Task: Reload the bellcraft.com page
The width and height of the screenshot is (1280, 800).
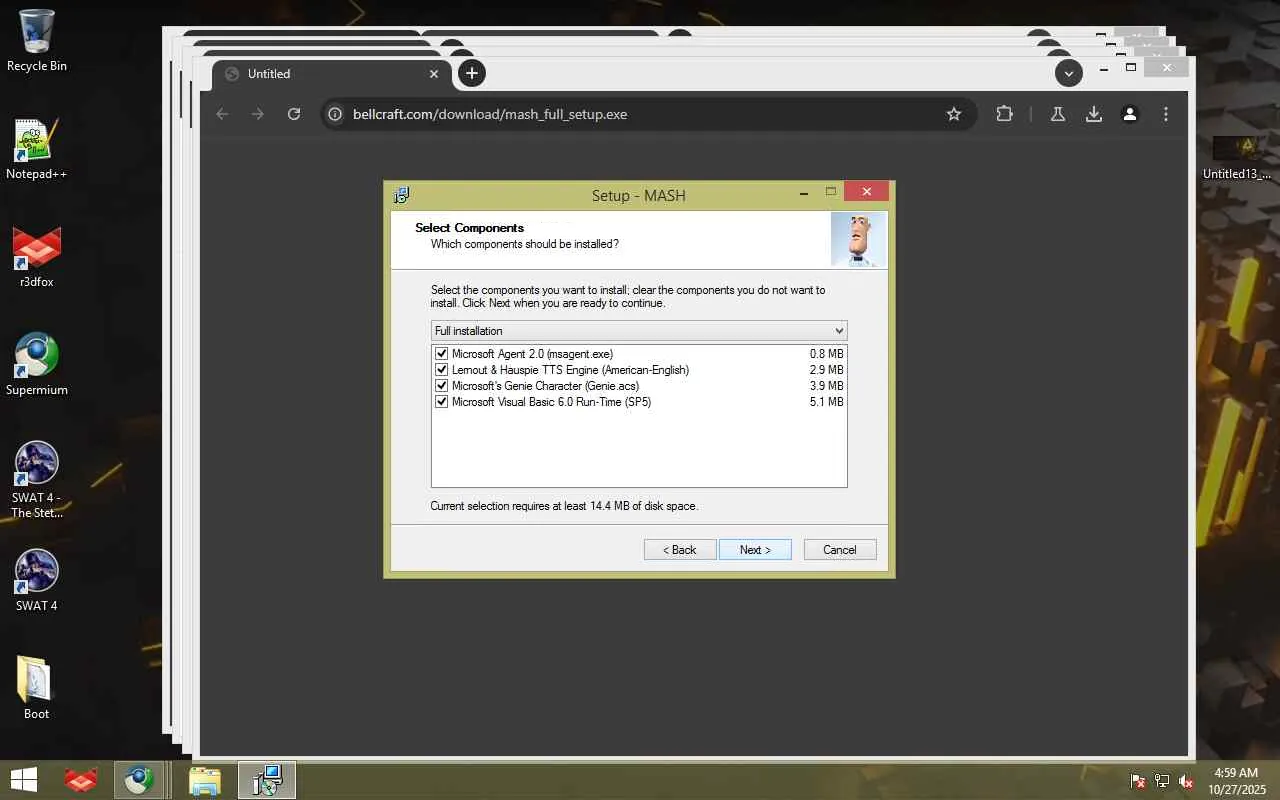Action: [294, 114]
